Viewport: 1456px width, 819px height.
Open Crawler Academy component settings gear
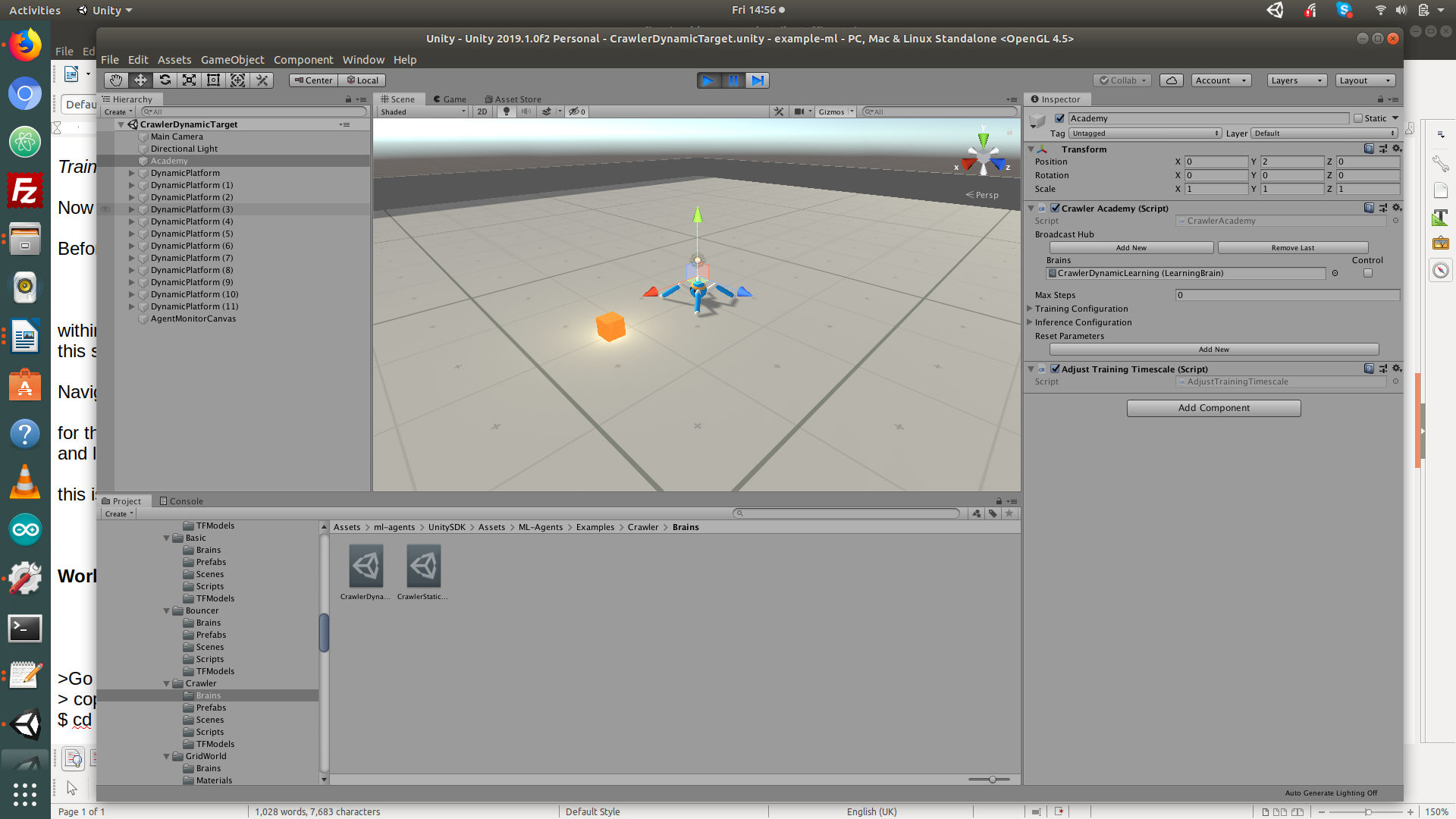[x=1397, y=208]
